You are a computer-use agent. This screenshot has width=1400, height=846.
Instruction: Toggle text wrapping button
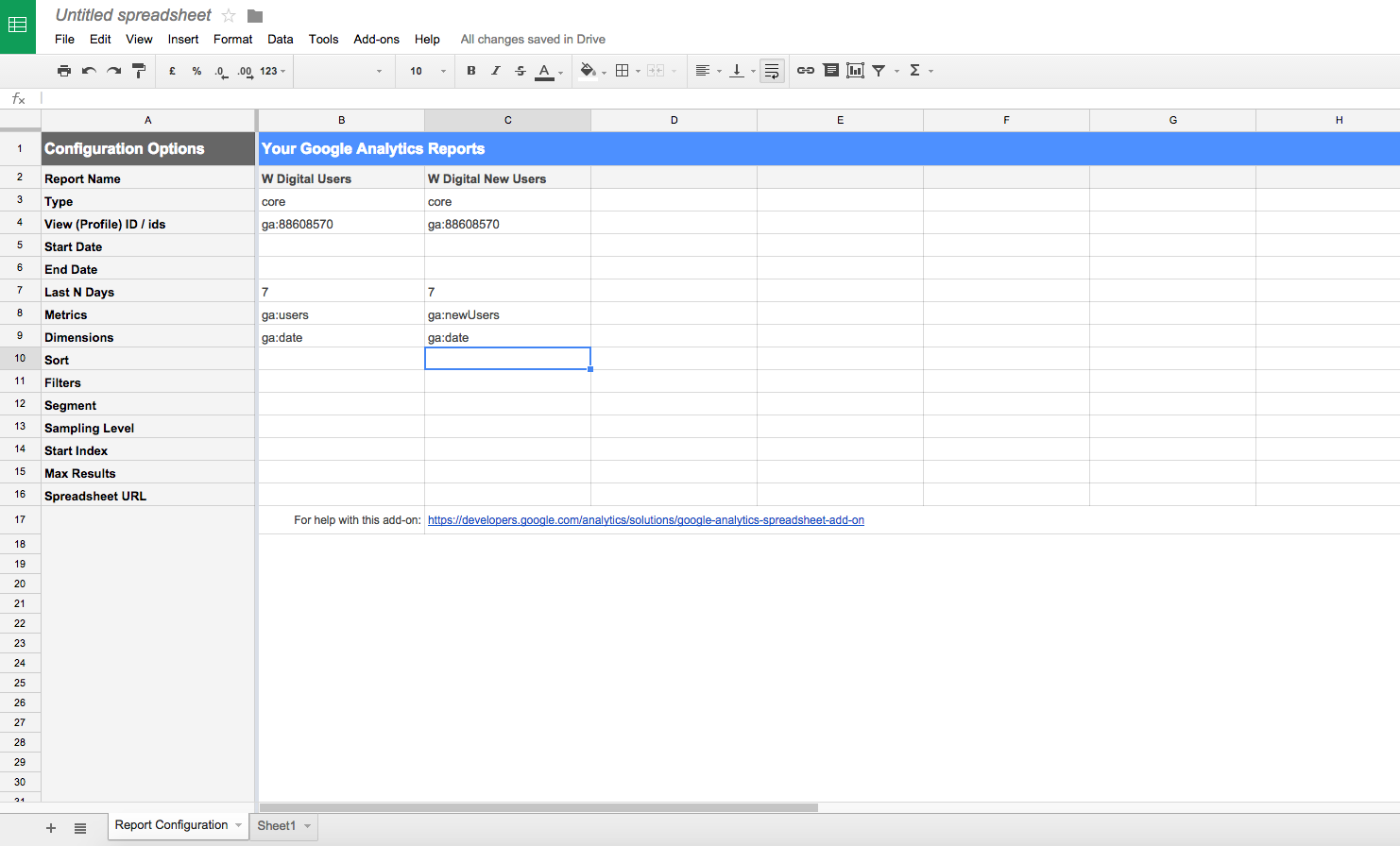(x=772, y=71)
